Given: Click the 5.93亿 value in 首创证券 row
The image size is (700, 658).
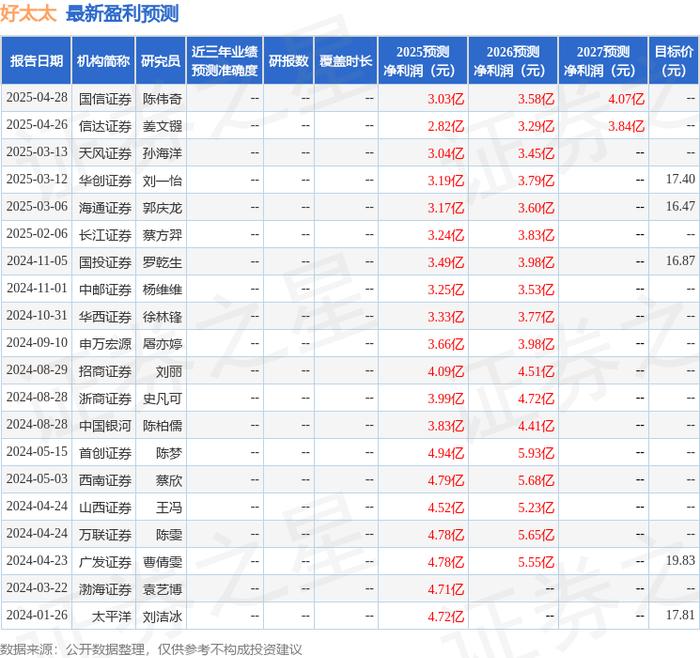Looking at the screenshot, I should tap(536, 453).
